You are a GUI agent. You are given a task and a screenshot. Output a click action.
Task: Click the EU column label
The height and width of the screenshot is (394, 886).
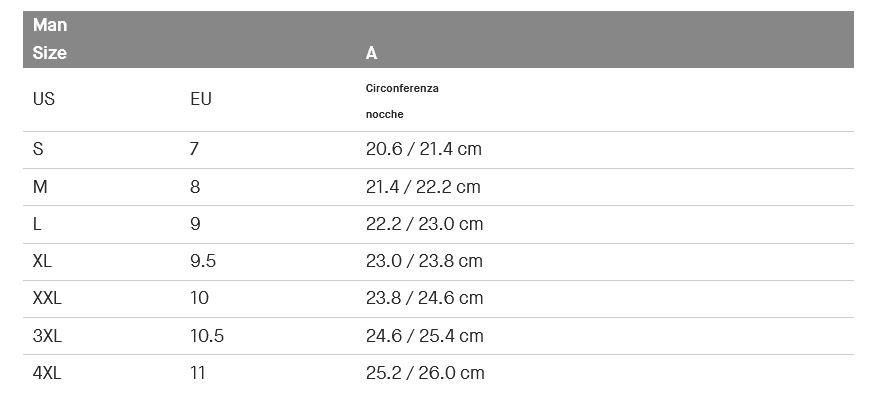tap(201, 99)
